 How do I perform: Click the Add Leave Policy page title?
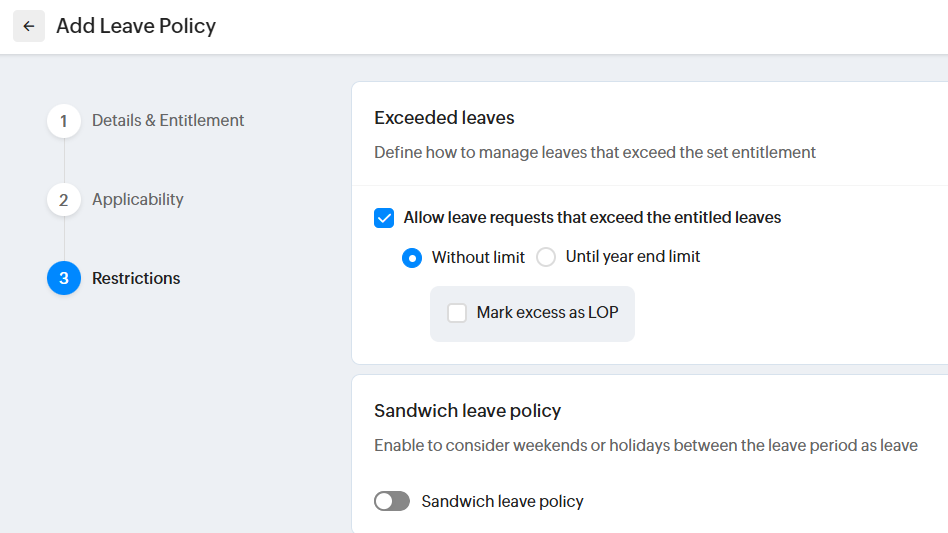(136, 26)
